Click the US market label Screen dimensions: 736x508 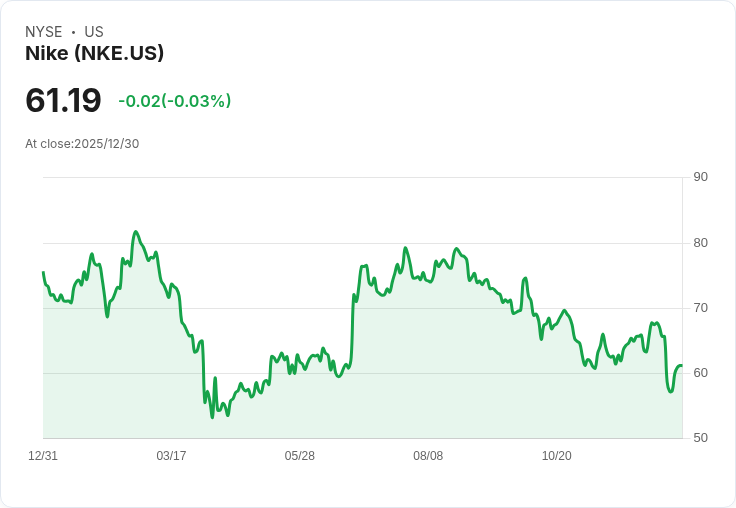click(x=94, y=32)
